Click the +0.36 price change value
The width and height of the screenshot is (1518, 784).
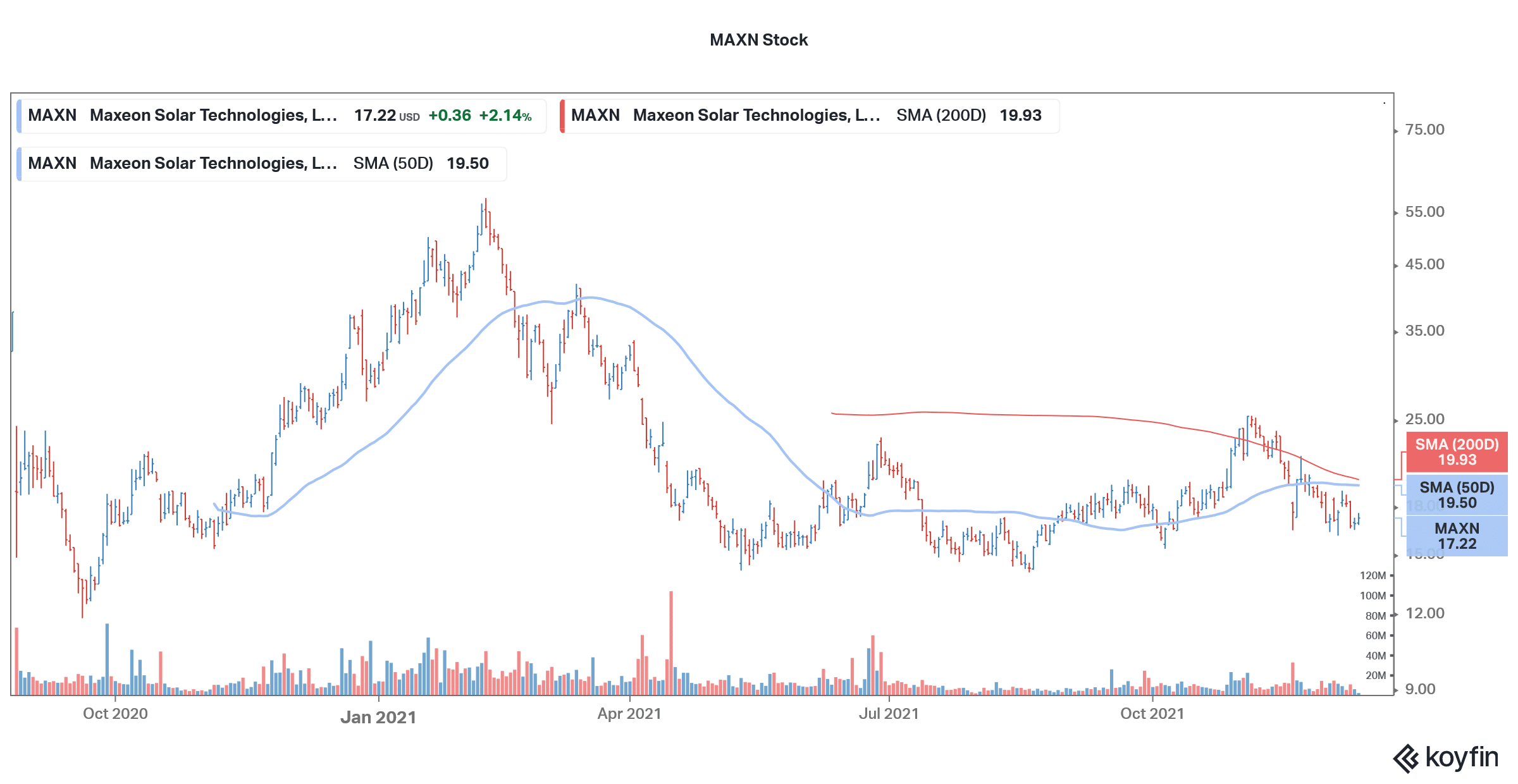coord(450,116)
